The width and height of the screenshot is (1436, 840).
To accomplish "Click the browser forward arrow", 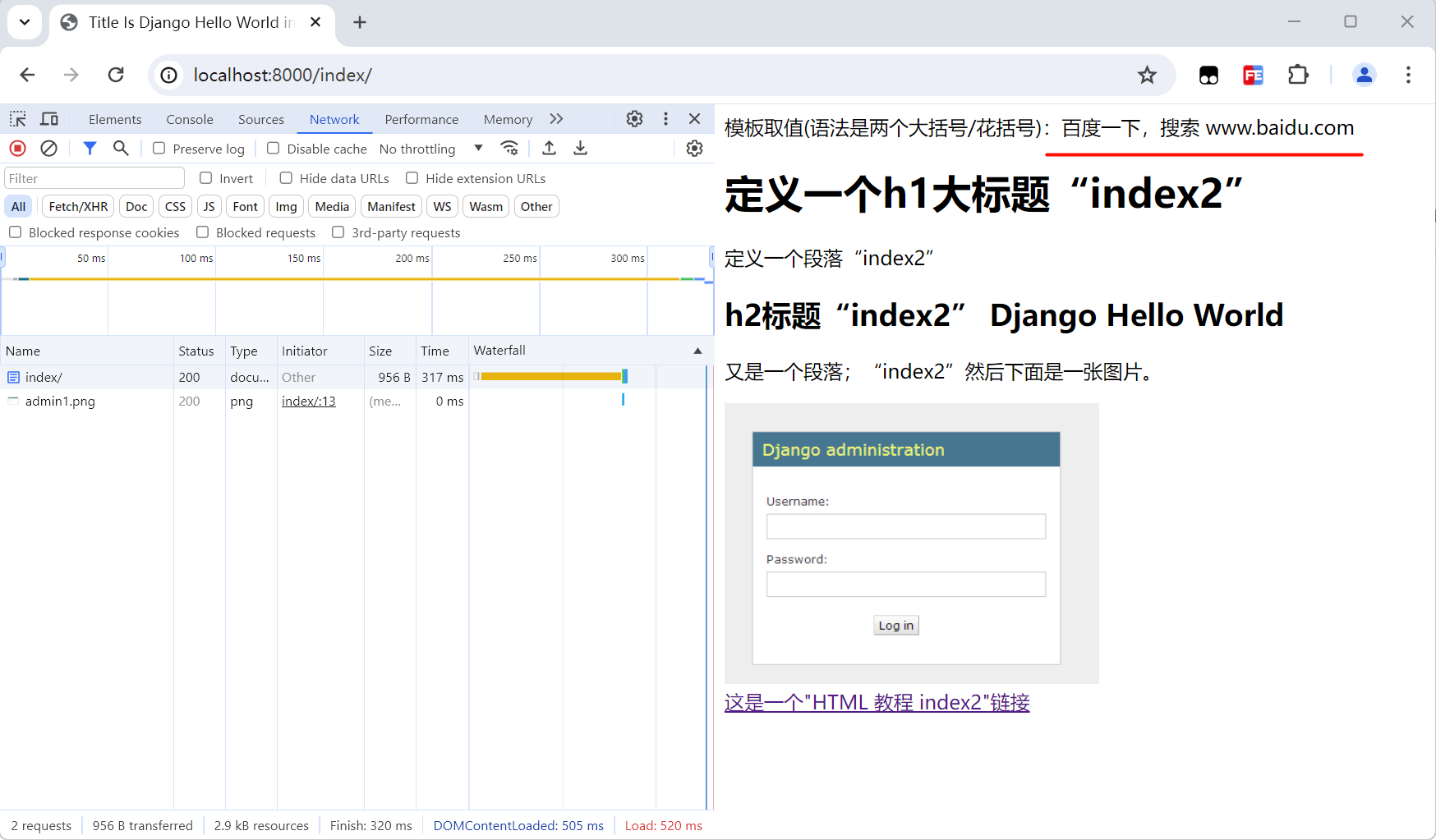I will [x=71, y=76].
